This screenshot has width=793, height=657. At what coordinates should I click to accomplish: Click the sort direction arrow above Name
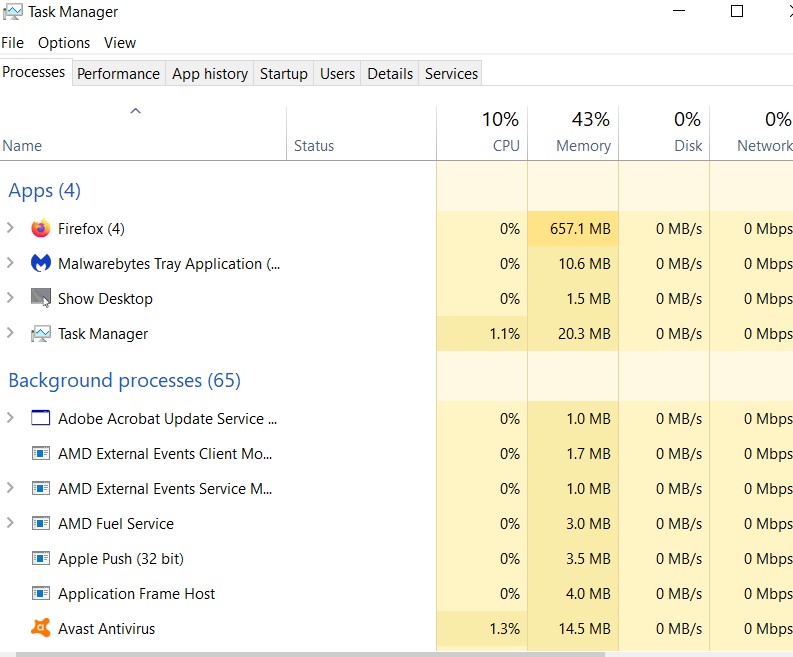(136, 111)
